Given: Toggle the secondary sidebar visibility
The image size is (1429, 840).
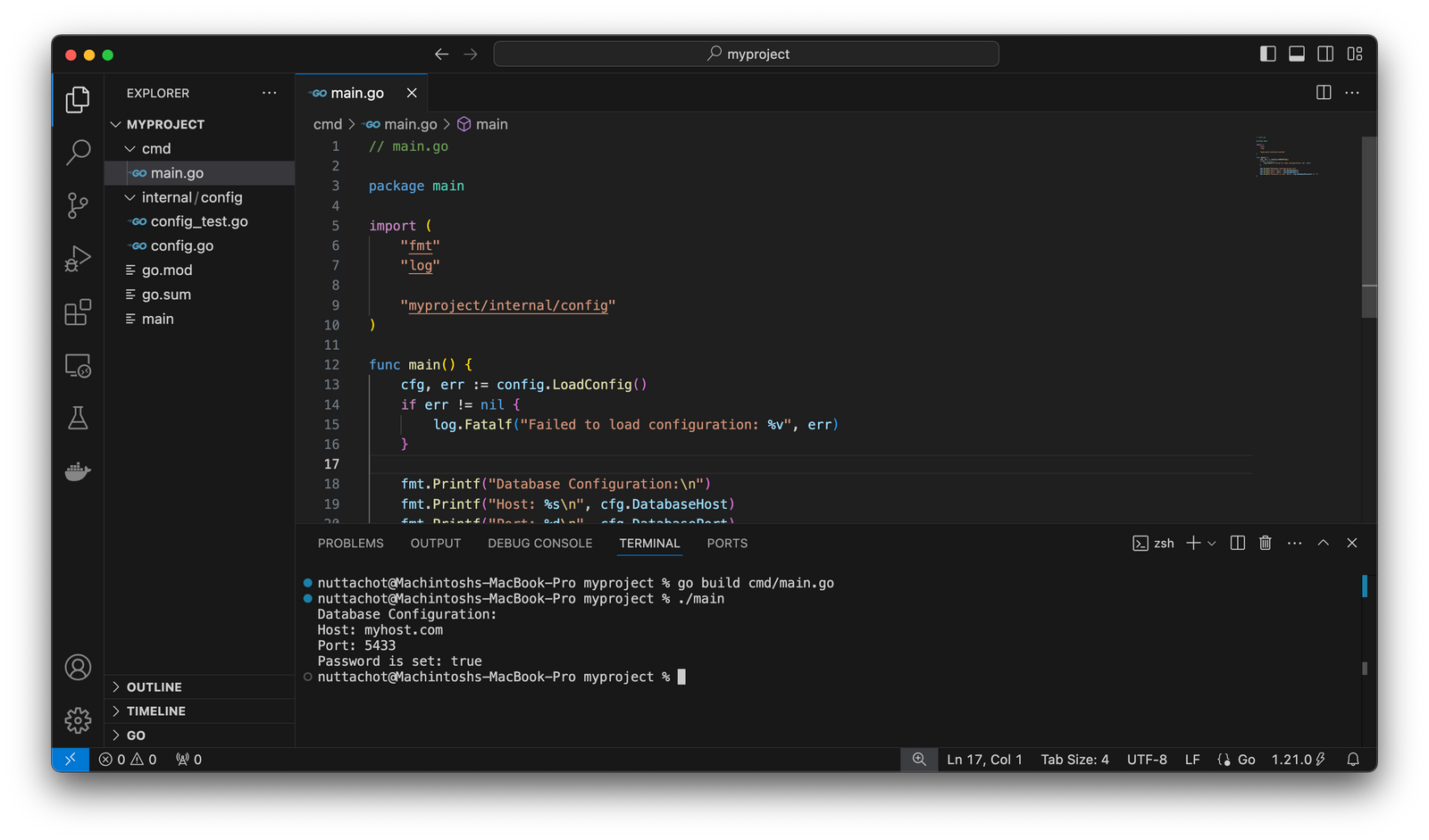Looking at the screenshot, I should point(1325,54).
